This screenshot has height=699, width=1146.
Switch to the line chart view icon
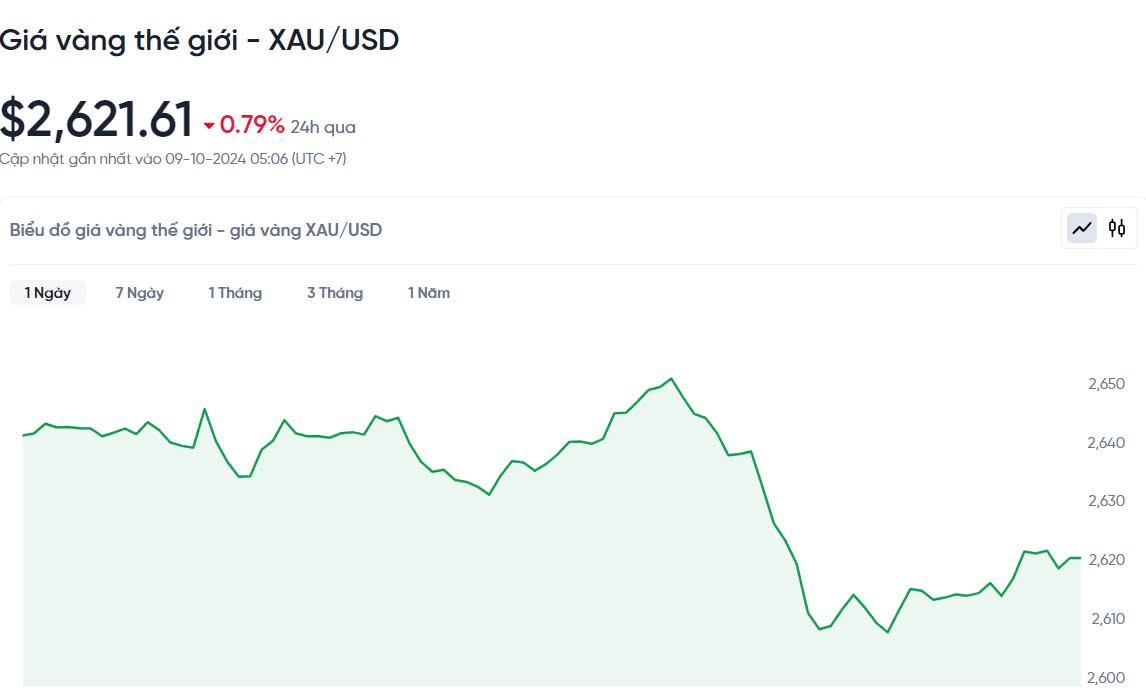[1082, 228]
